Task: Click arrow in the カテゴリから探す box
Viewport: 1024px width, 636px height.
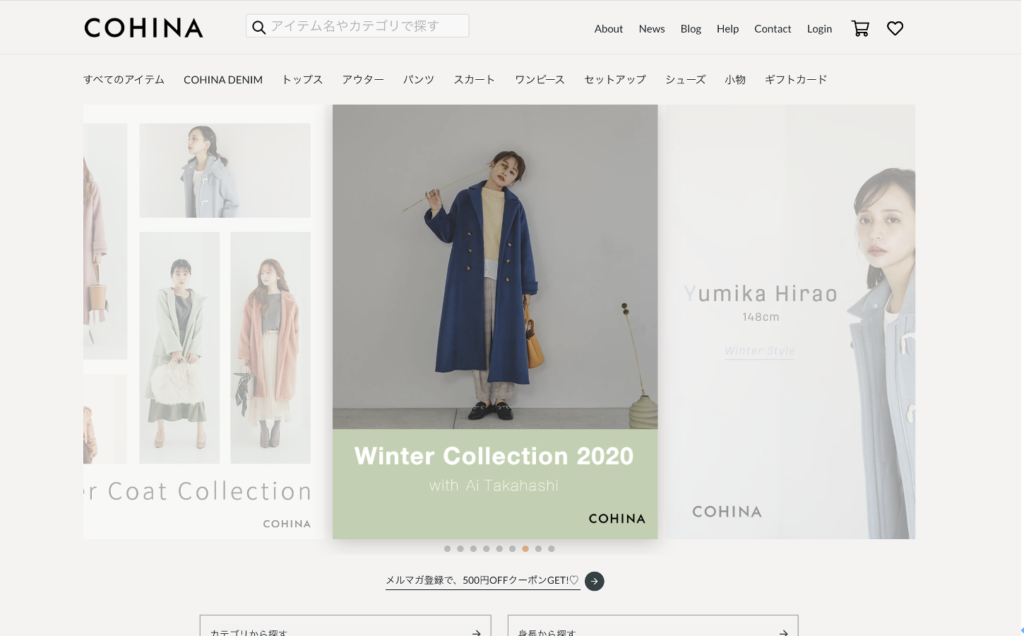Action: [476, 632]
